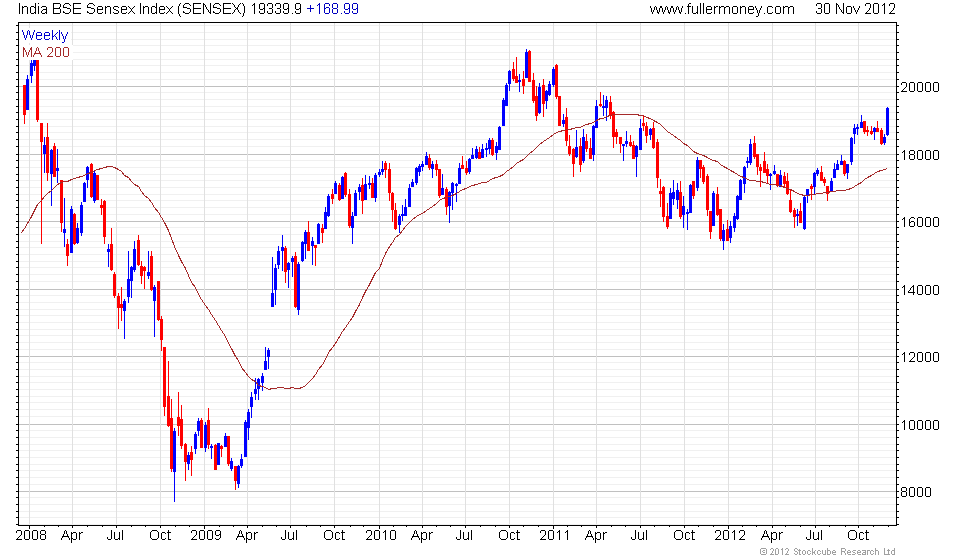This screenshot has width=980, height=560.
Task: Select the 'MA 200' legend label
Action: point(46,52)
